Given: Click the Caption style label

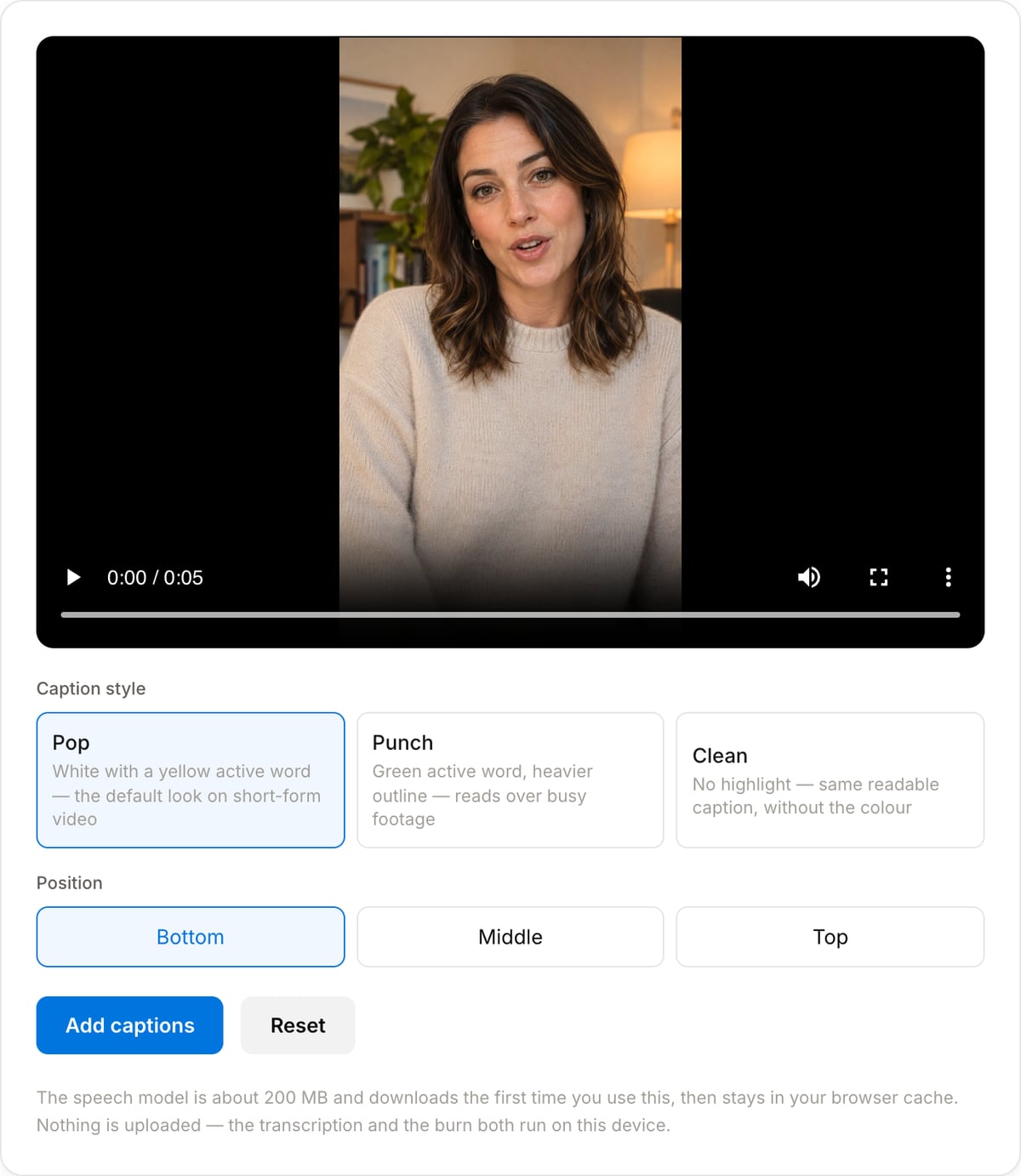Looking at the screenshot, I should pos(91,688).
